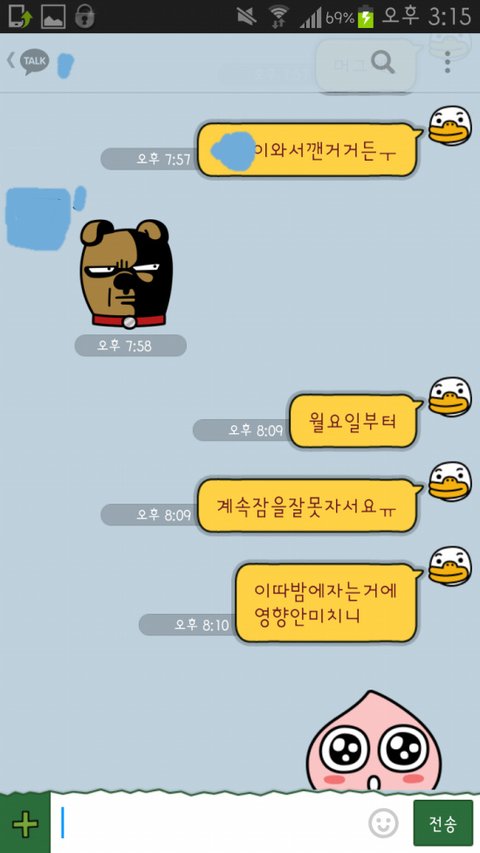480x853 pixels.
Task: Select the 이와서깬거거든 message bubble
Action: click(x=307, y=150)
